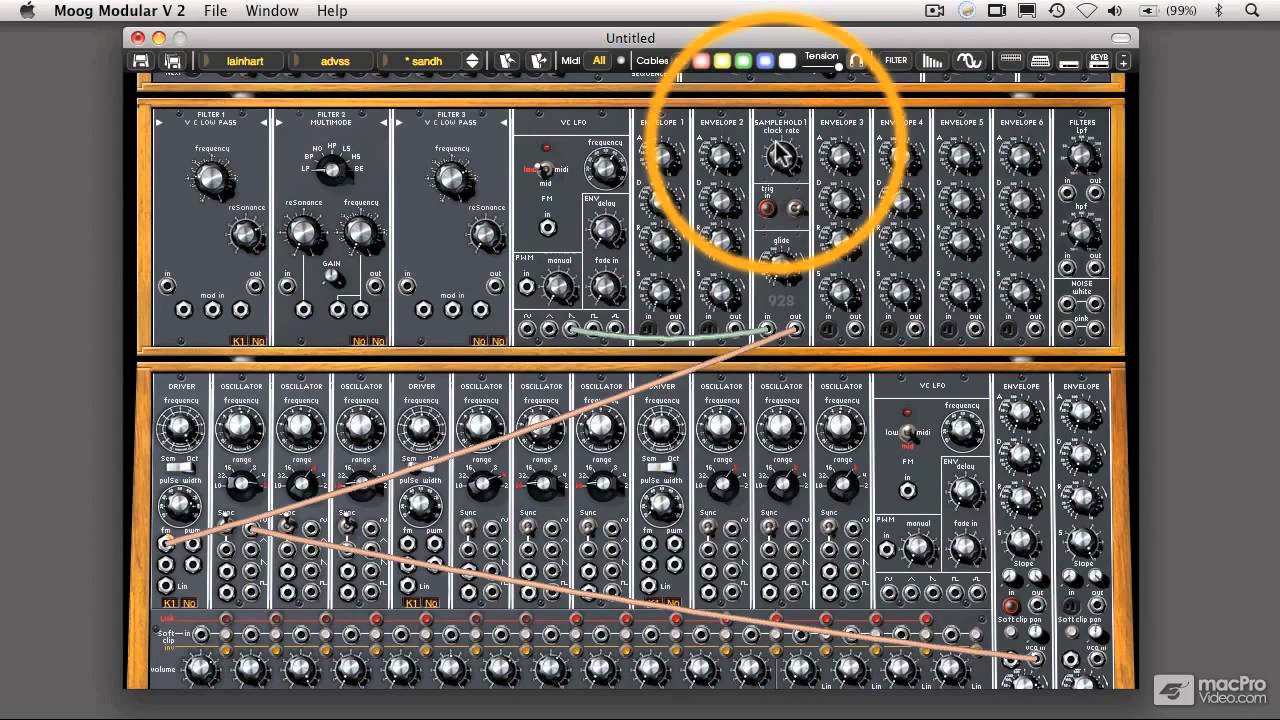Click the Import preset icon
This screenshot has width=1280, height=720.
pos(508,61)
